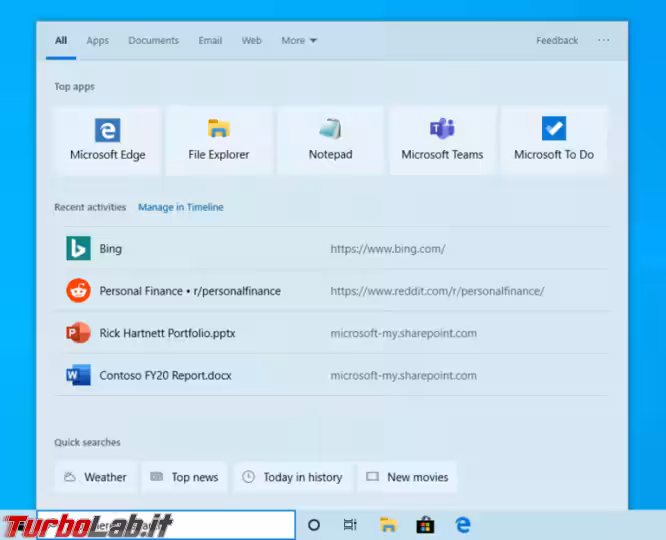This screenshot has height=540, width=666.
Task: Click the reddit.com/r/personalfinance URL text
Action: click(437, 291)
